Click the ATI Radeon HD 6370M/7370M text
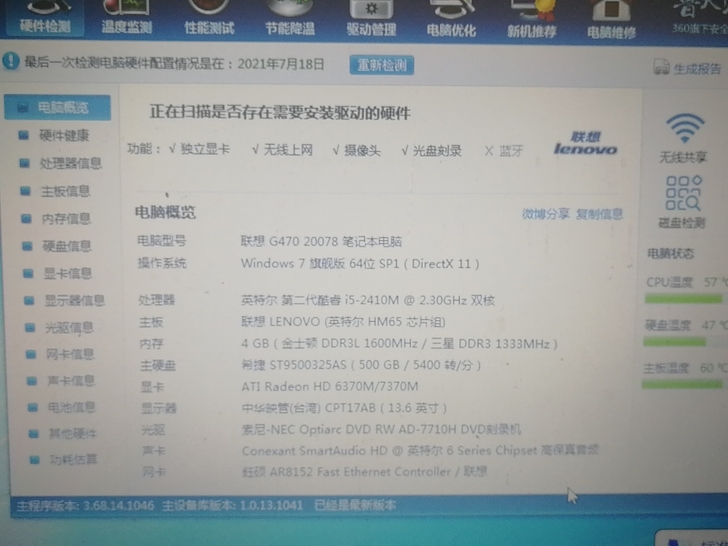 coord(330,386)
